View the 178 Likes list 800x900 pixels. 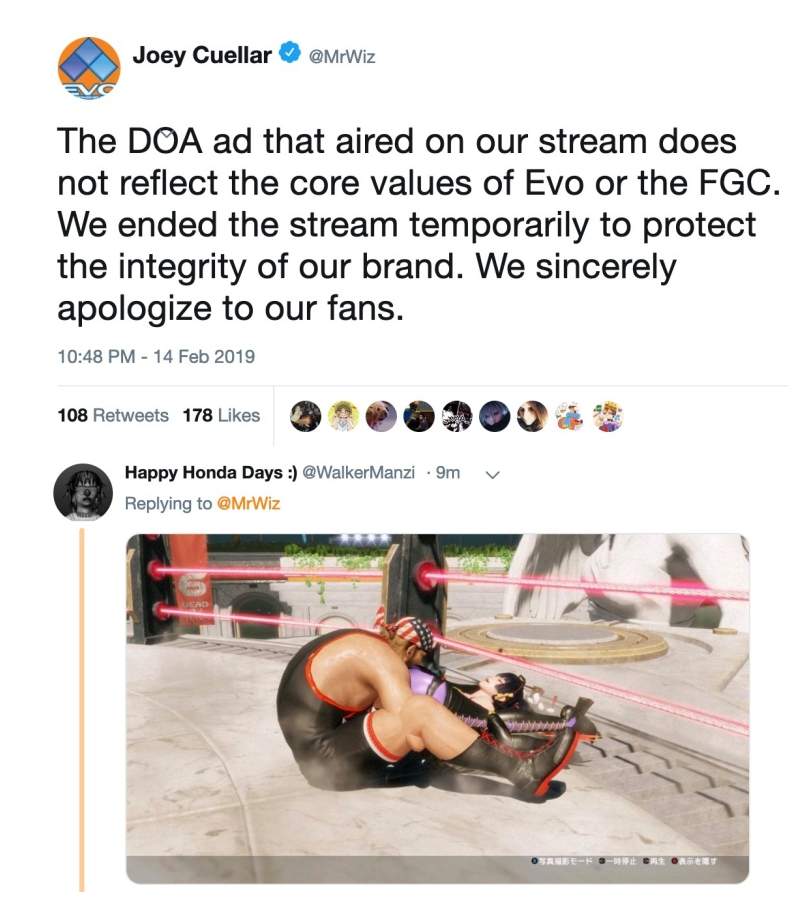click(222, 415)
